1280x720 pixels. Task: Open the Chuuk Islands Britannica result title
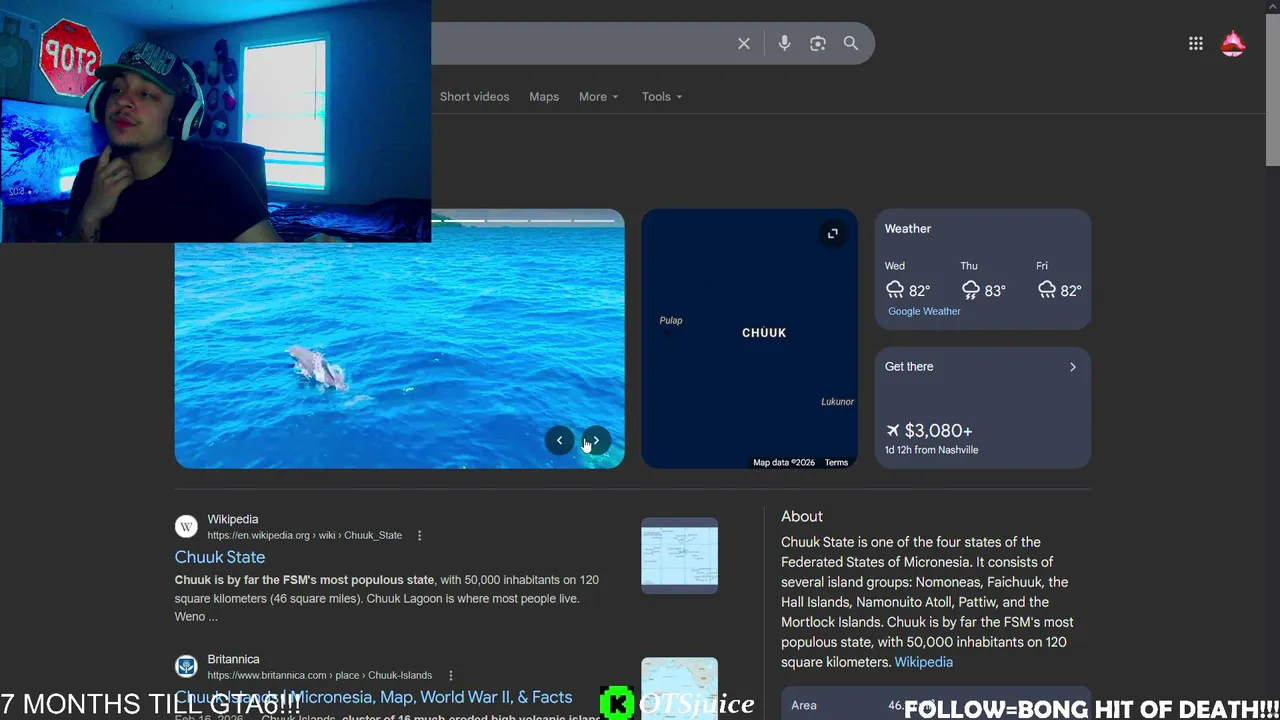374,697
